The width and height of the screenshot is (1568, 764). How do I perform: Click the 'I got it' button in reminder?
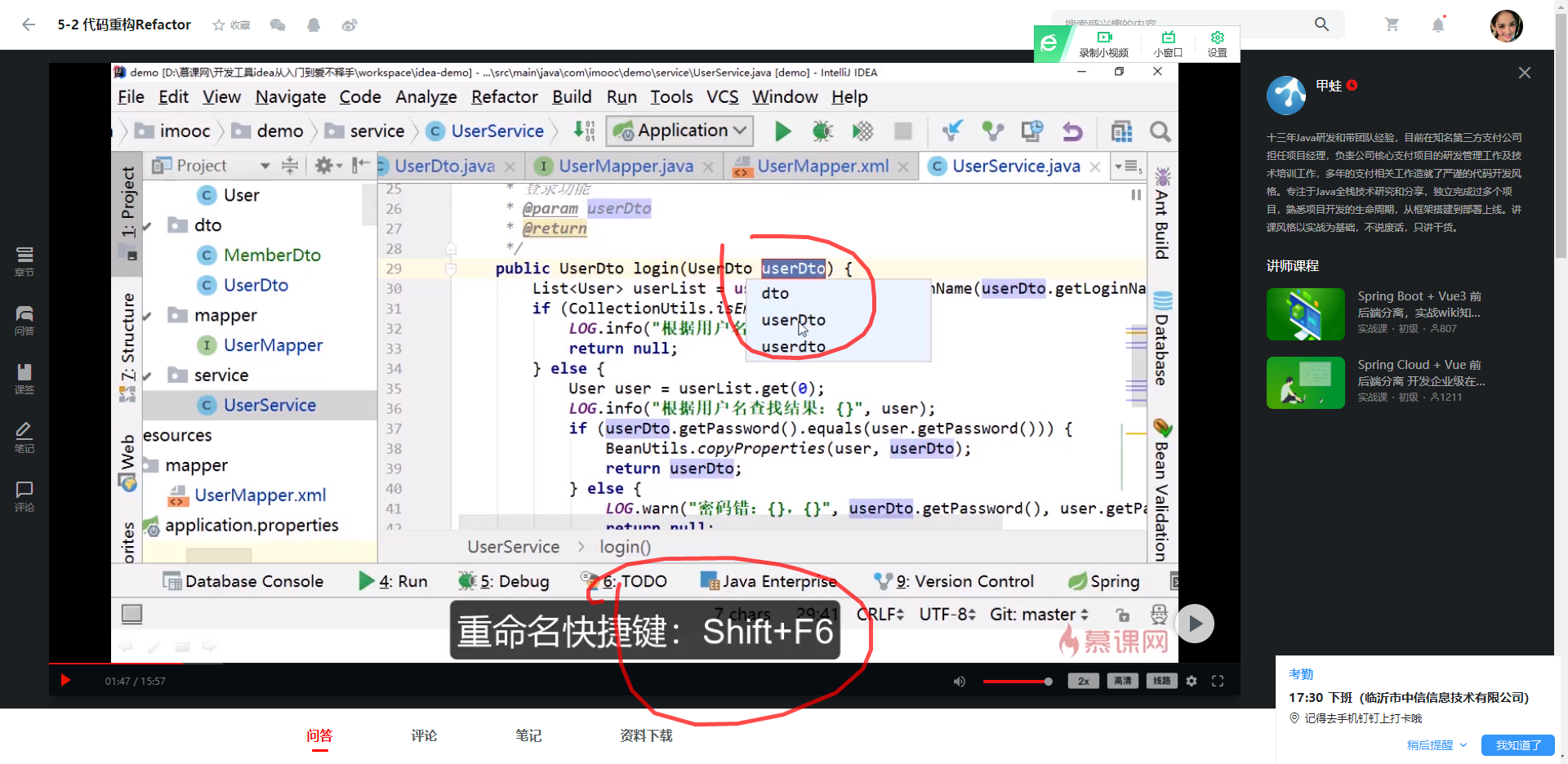coord(1517,745)
